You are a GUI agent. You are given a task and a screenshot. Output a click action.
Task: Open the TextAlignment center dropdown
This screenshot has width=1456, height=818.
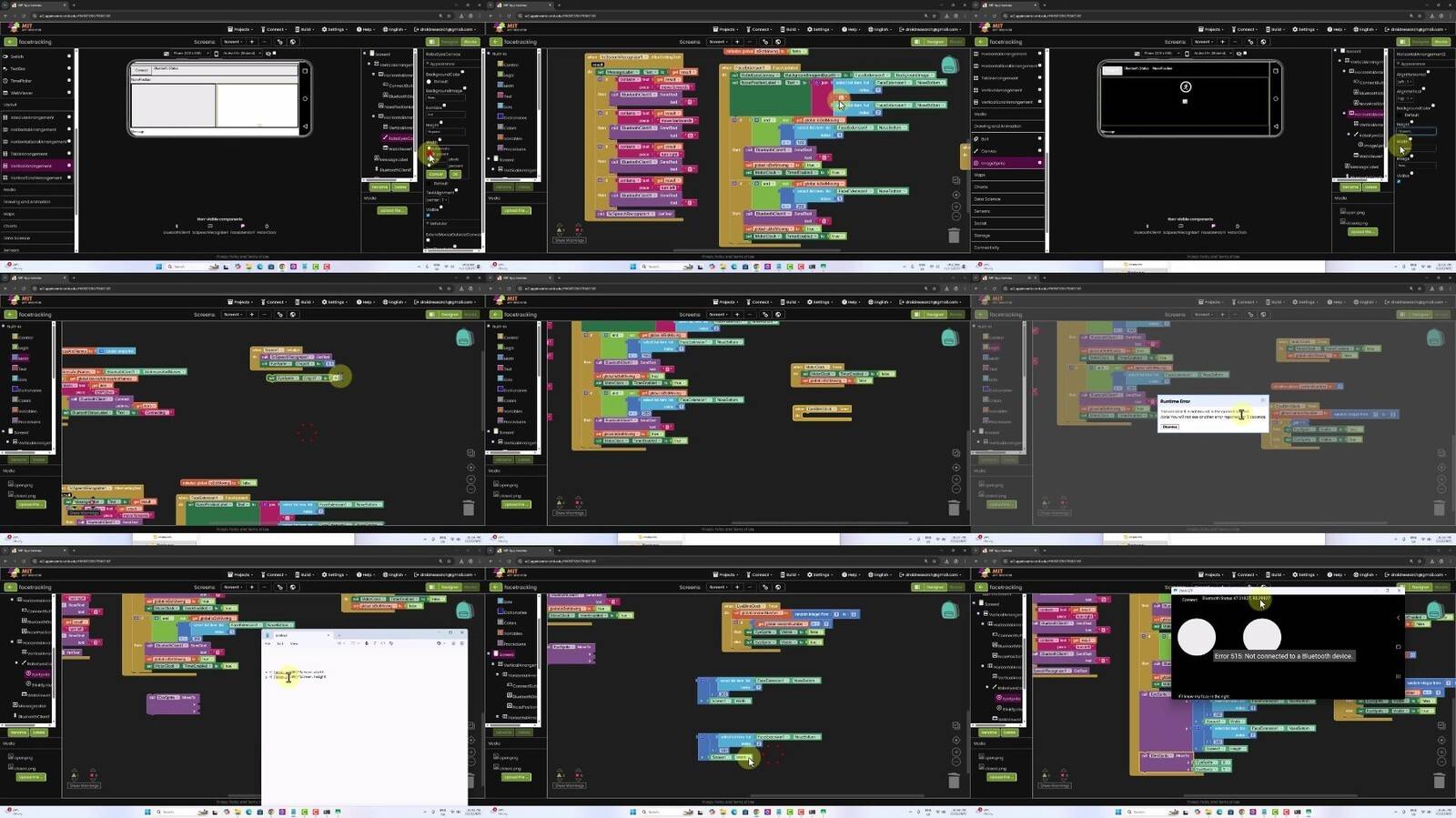point(438,200)
